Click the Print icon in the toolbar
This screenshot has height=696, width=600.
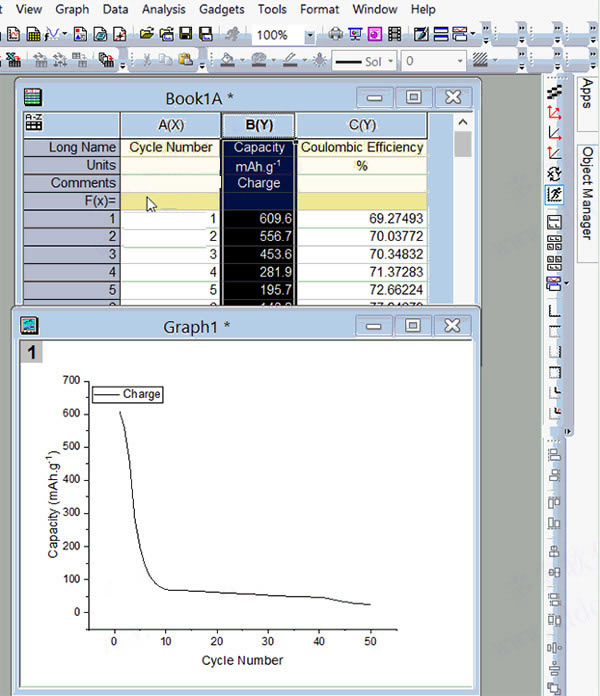(335, 34)
